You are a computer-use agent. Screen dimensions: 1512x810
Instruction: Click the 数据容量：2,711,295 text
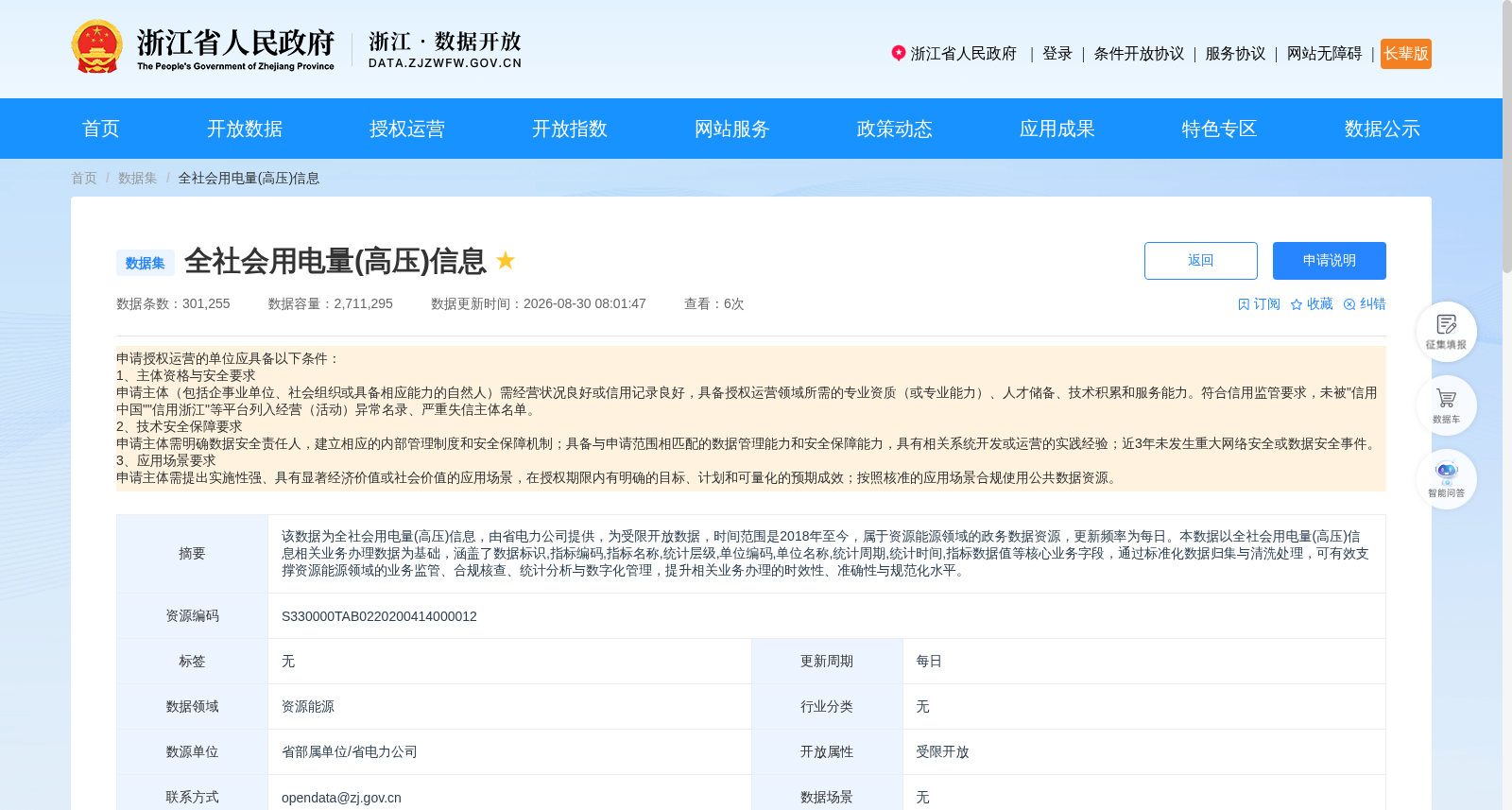pyautogui.click(x=331, y=304)
